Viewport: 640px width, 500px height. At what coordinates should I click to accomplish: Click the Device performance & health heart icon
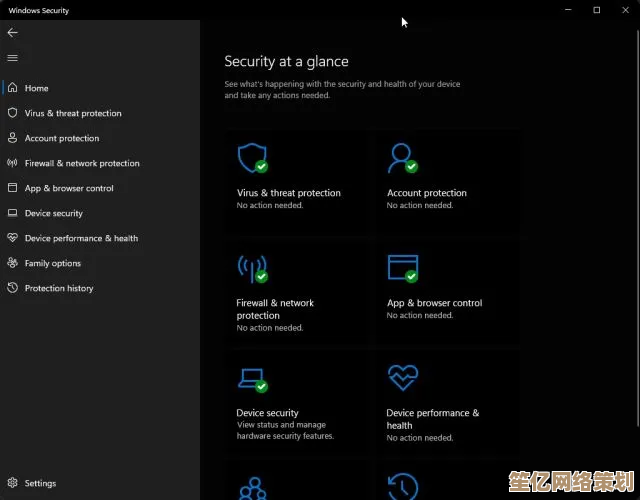point(401,378)
